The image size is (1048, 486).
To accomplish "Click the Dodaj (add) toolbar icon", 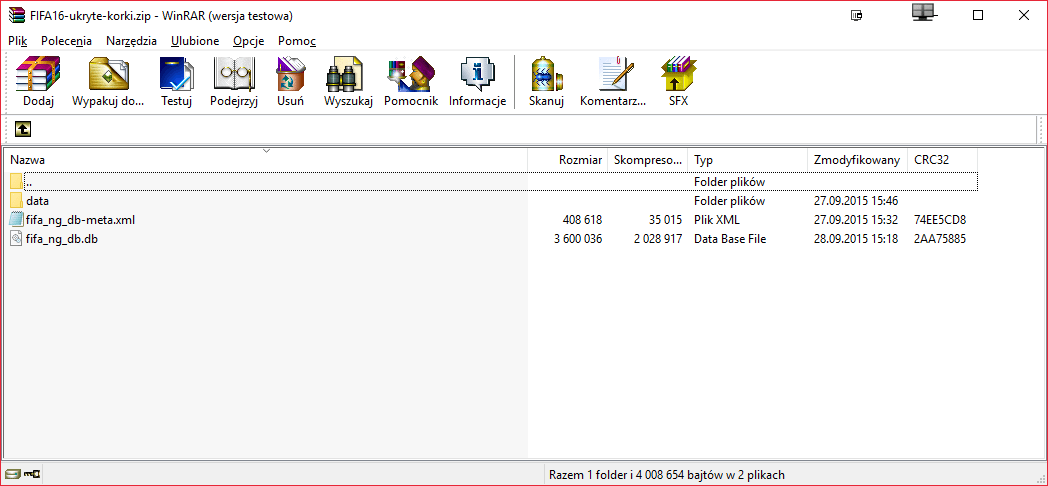I will pyautogui.click(x=39, y=82).
